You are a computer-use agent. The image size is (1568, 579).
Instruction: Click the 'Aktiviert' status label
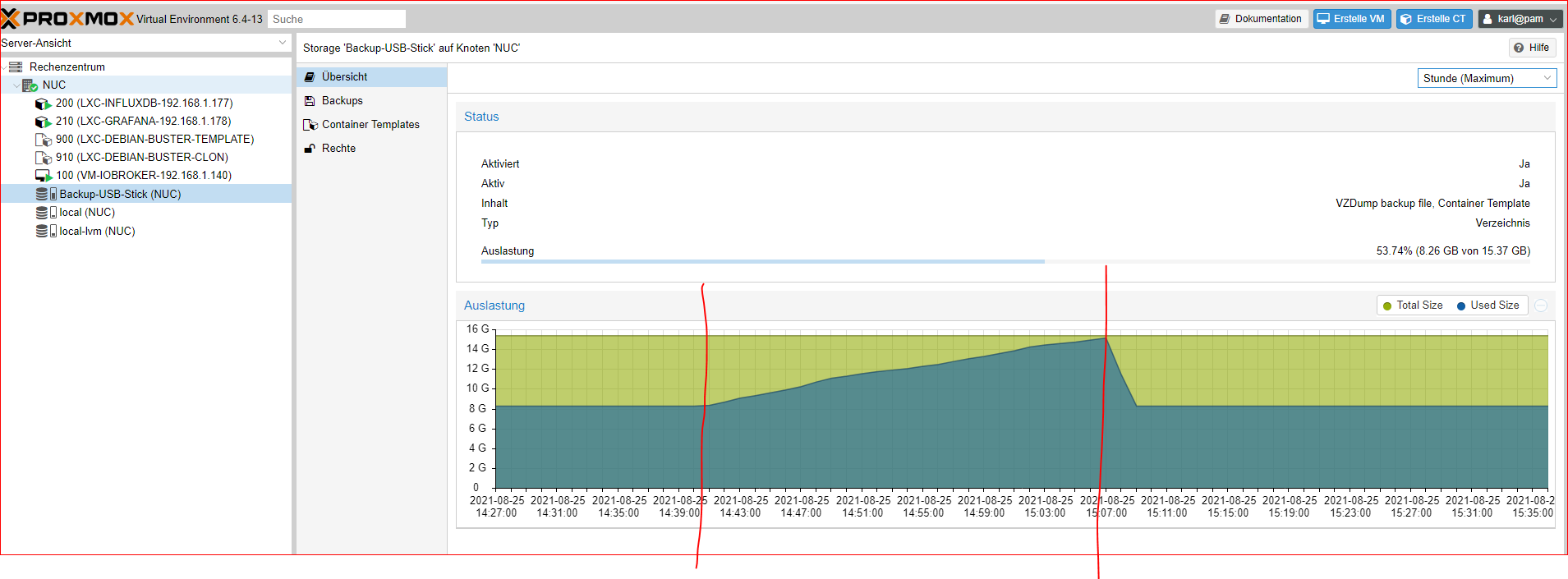[x=500, y=163]
